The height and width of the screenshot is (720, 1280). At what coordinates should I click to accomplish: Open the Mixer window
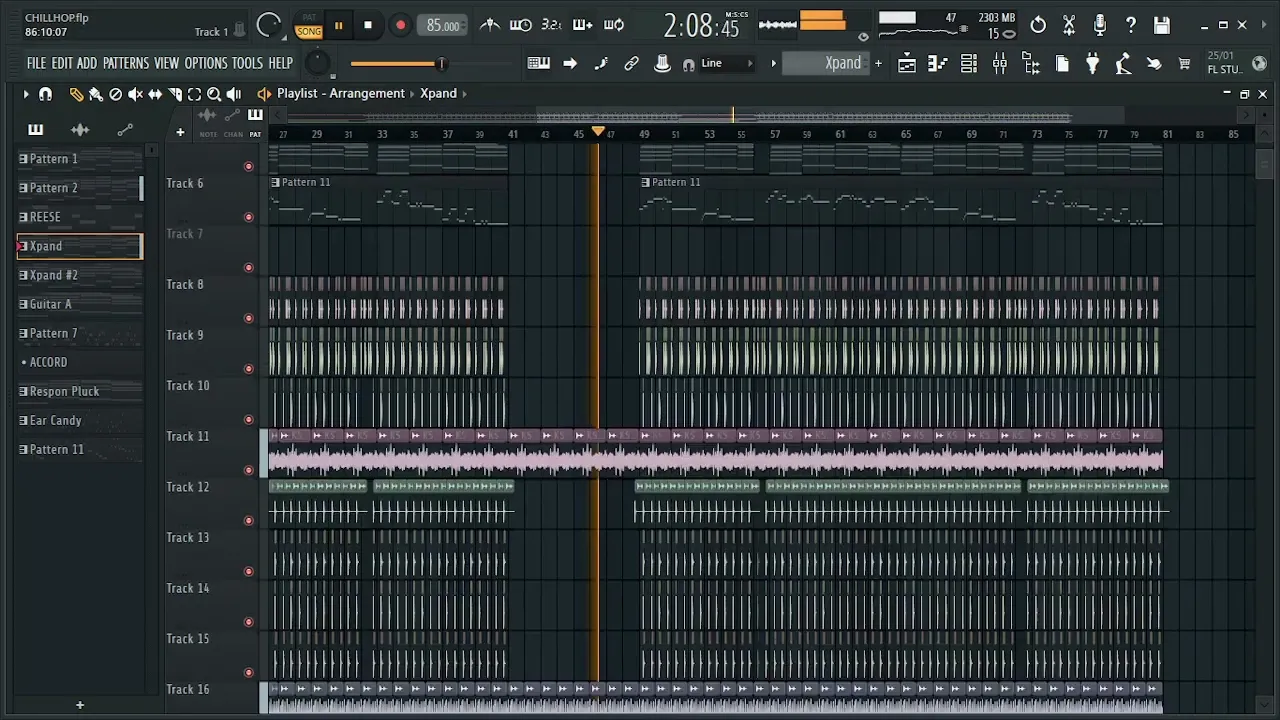point(1000,64)
